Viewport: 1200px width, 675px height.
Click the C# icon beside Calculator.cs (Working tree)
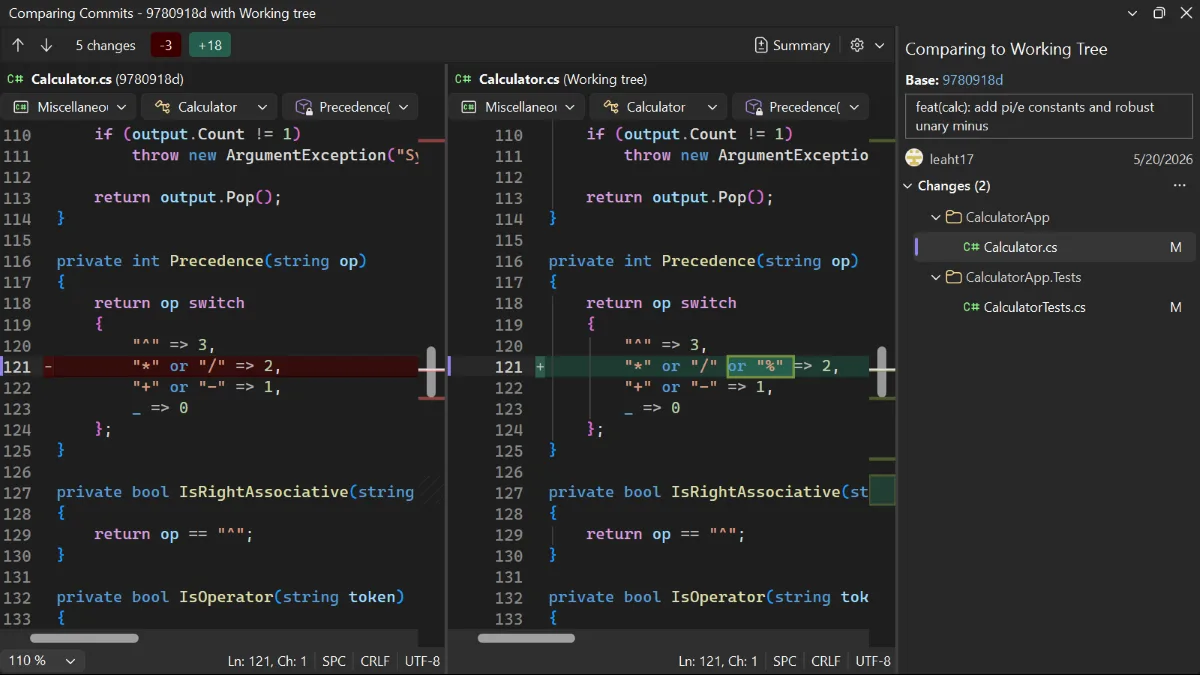pyautogui.click(x=463, y=79)
